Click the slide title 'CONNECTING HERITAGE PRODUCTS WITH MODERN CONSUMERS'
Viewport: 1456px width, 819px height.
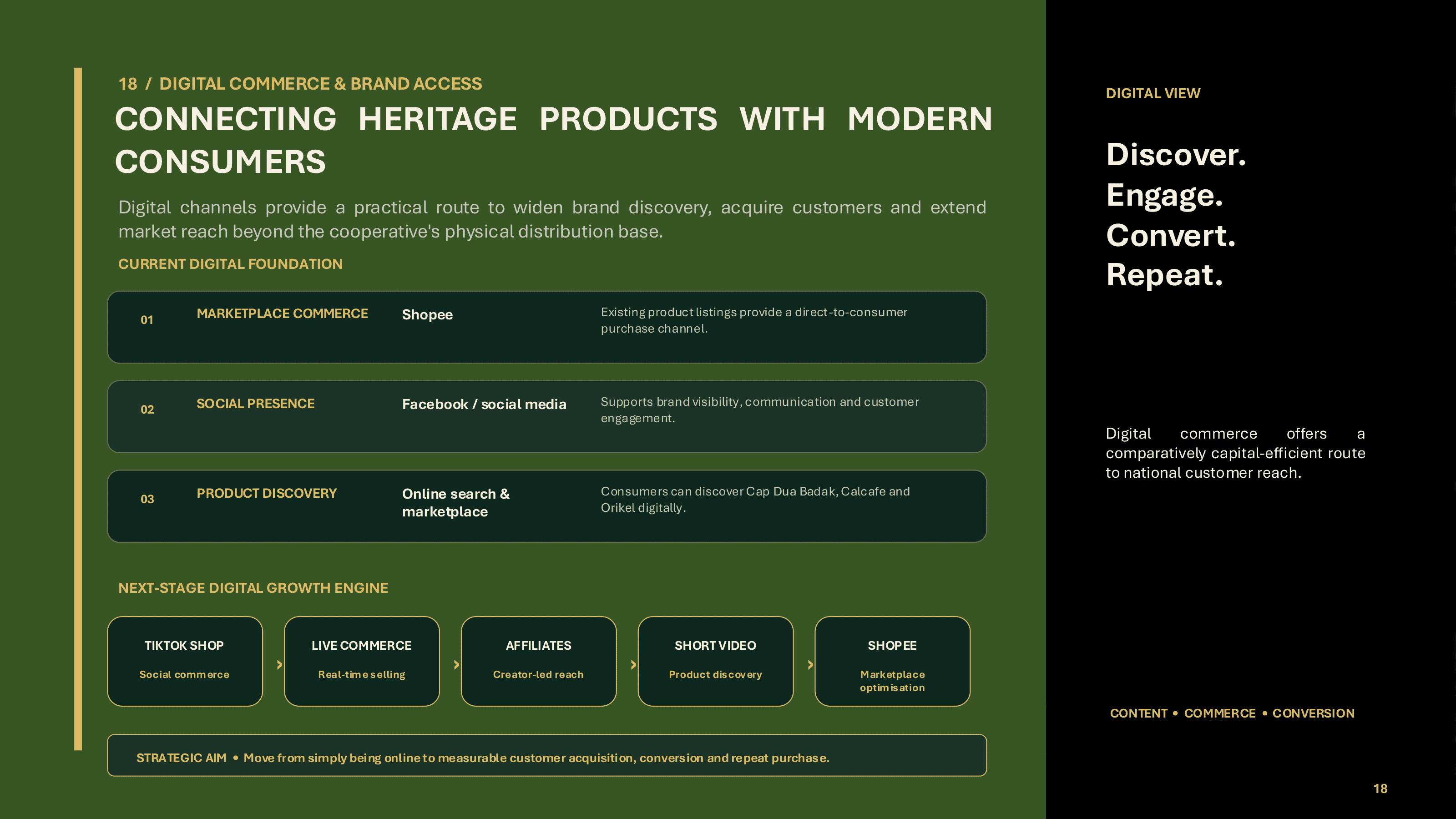[553, 140]
